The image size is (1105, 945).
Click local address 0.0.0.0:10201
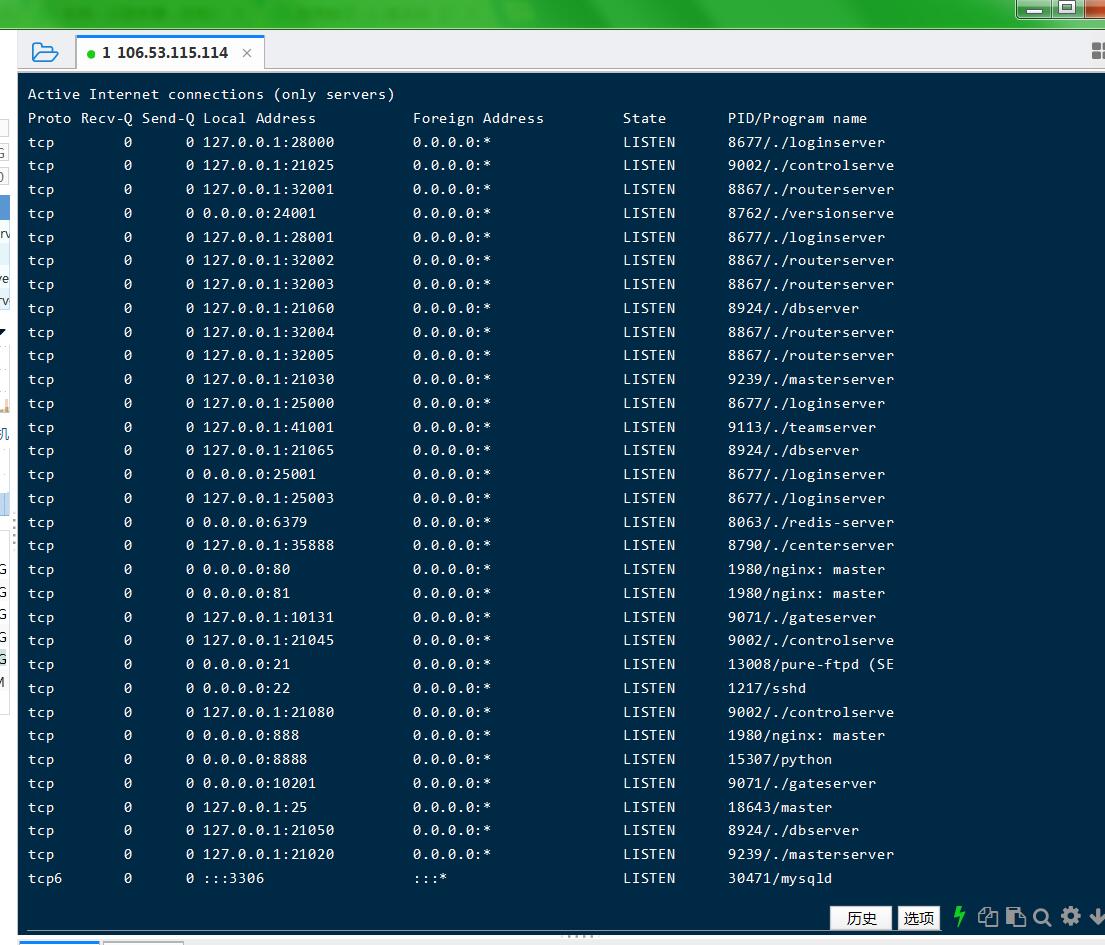pos(259,784)
